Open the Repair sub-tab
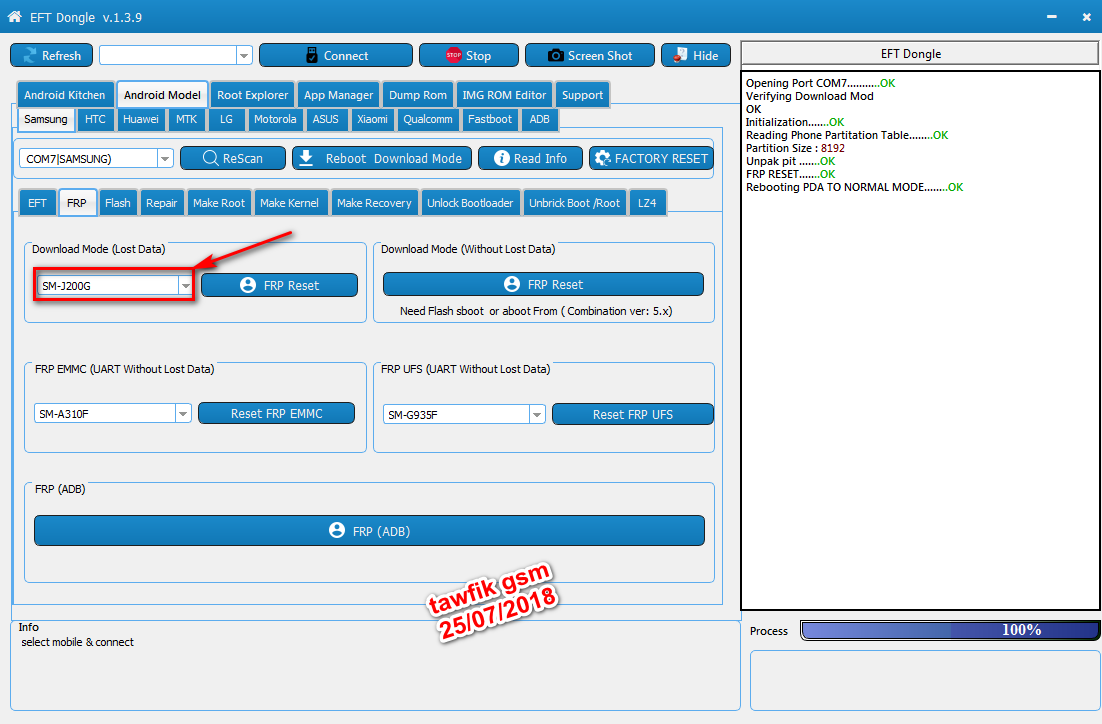 coord(162,203)
